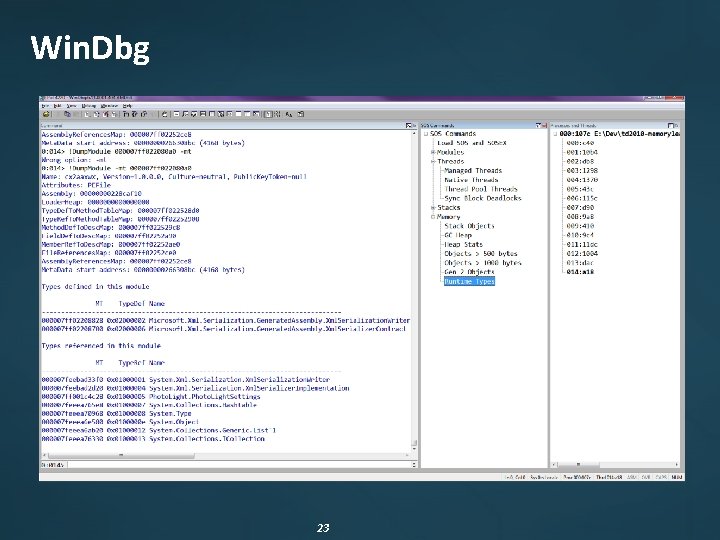The width and height of the screenshot is (720, 540).
Task: Select Heap Stats under Memory
Action: pos(463,244)
